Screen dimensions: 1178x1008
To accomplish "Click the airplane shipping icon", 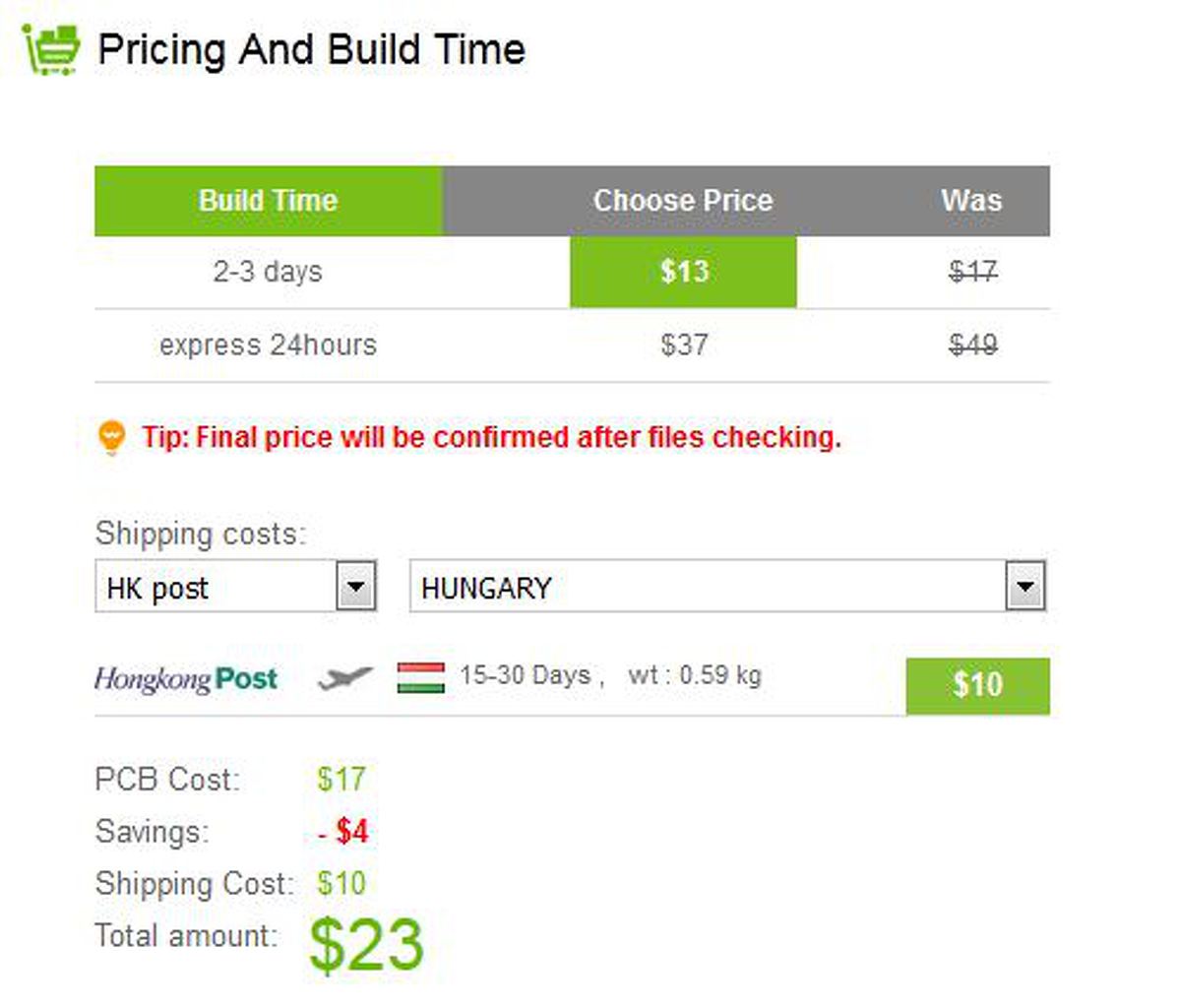I will (345, 677).
